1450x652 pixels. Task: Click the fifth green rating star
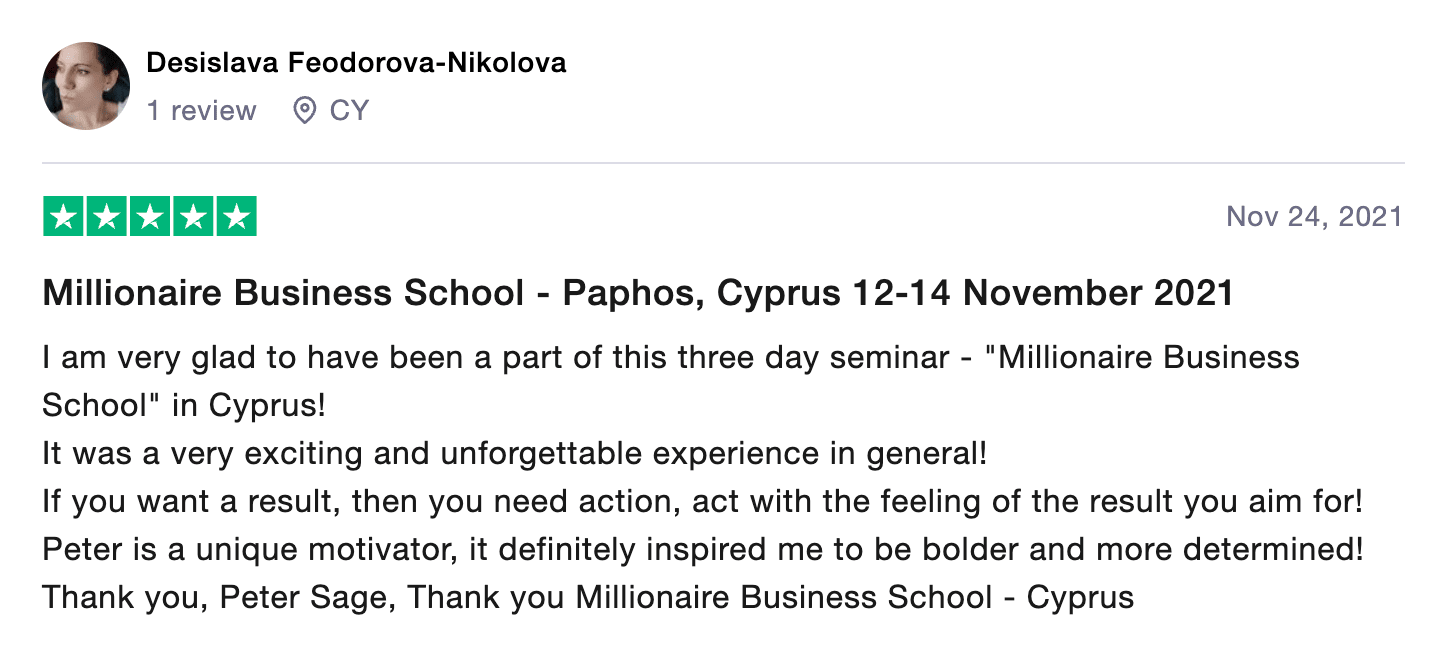(x=236, y=217)
